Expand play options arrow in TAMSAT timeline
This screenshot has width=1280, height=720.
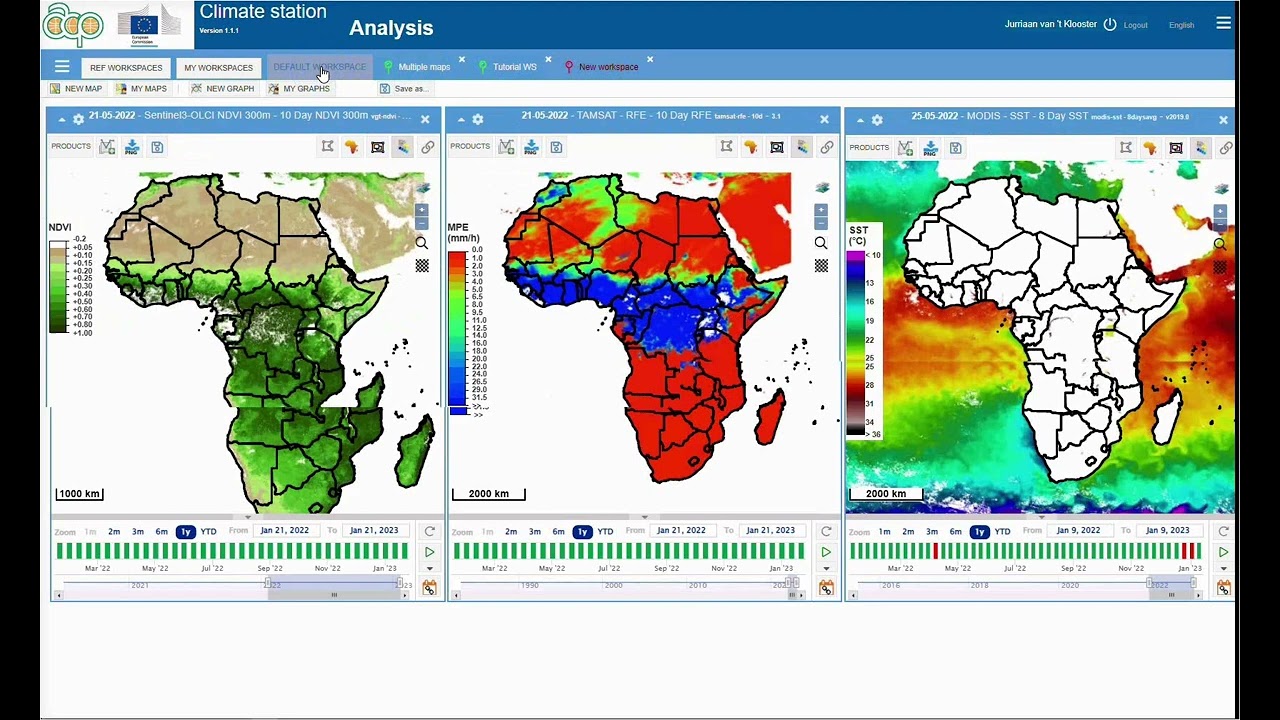point(826,569)
